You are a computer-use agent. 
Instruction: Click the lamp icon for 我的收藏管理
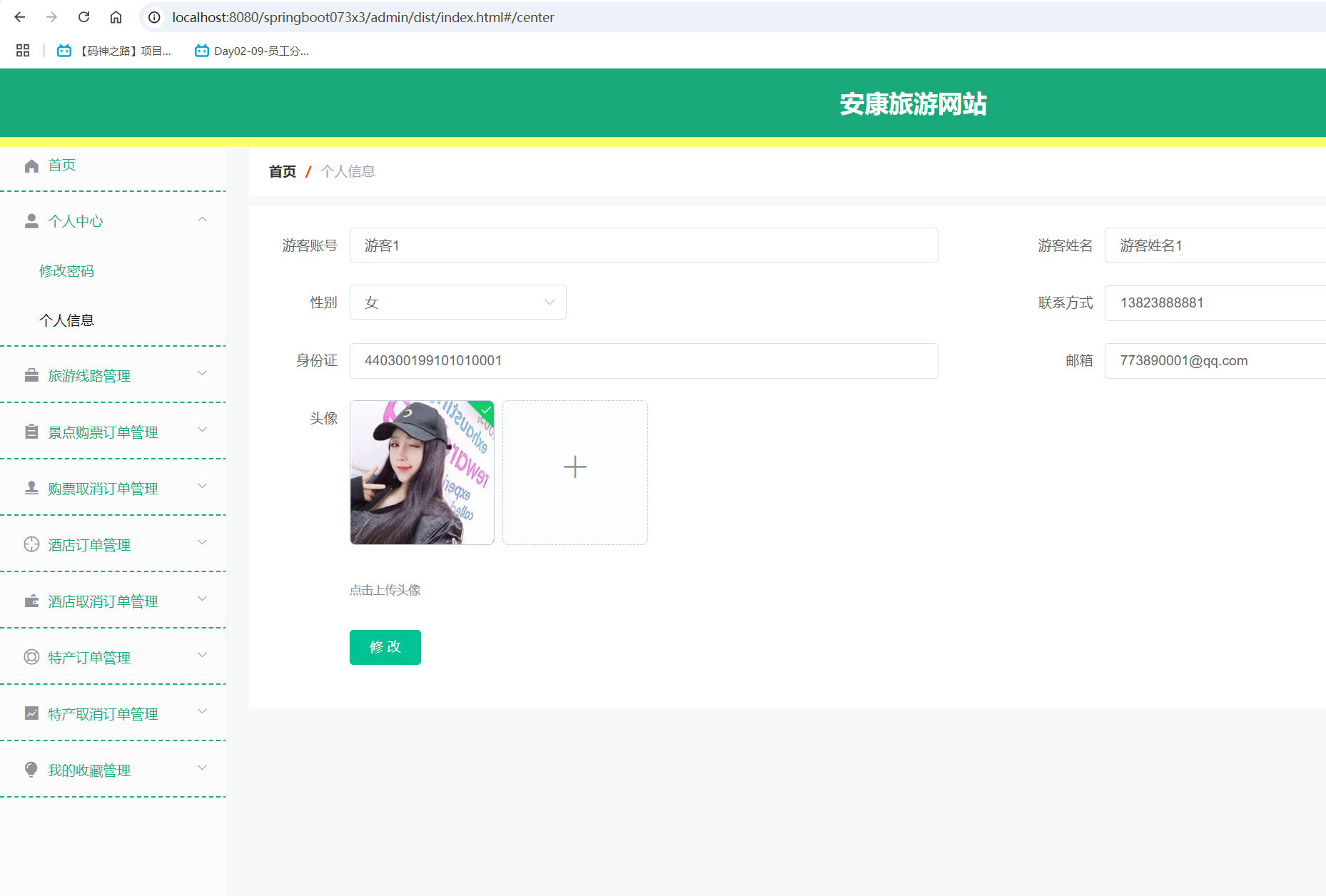tap(31, 770)
